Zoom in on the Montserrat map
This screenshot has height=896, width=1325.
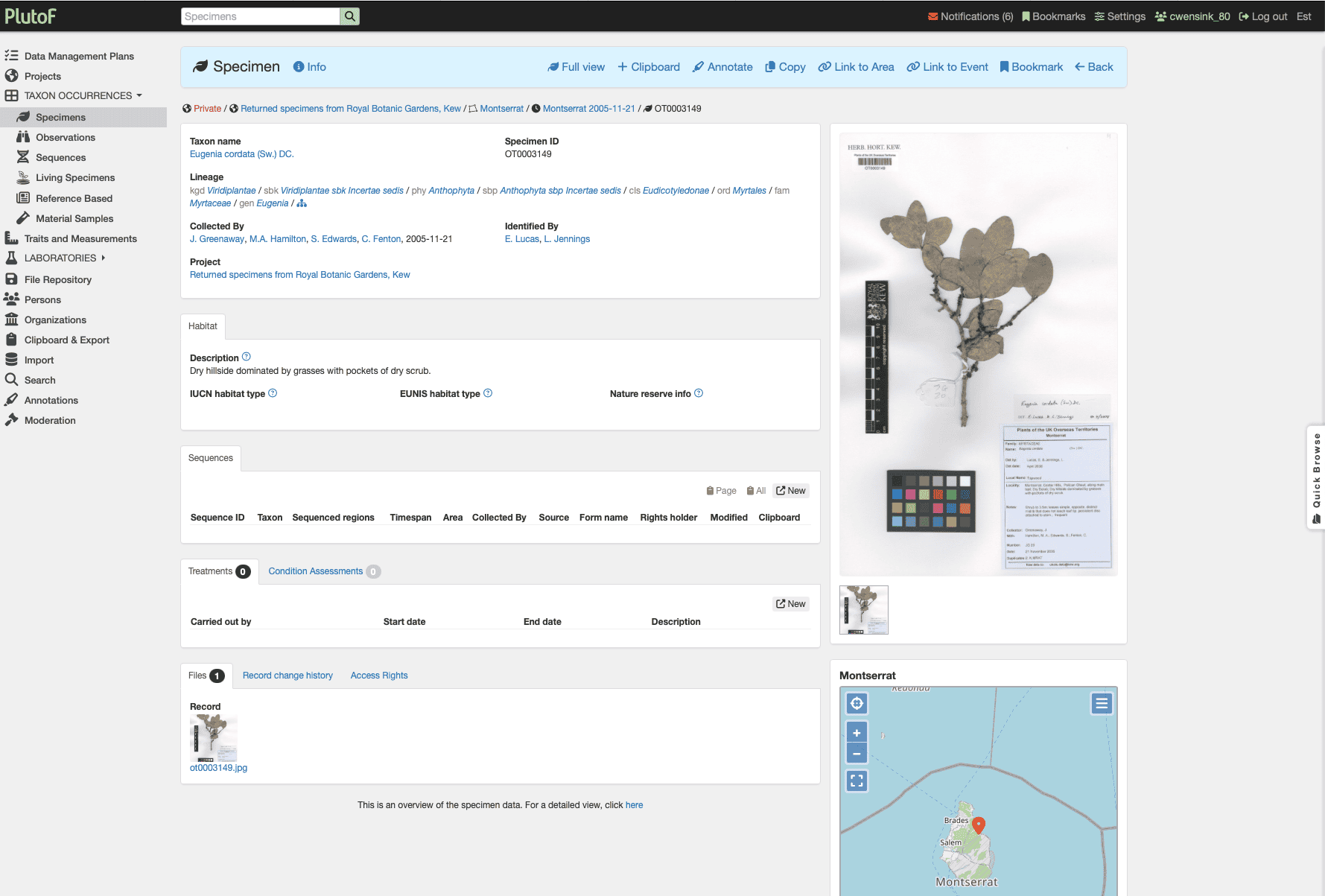coord(857,733)
